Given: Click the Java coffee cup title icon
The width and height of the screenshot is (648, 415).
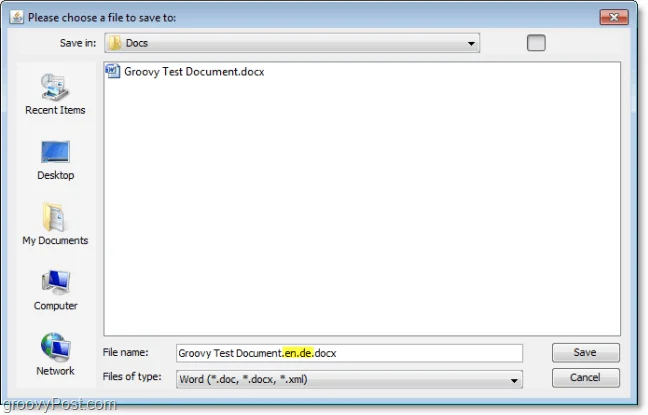Looking at the screenshot, I should pyautogui.click(x=17, y=17).
